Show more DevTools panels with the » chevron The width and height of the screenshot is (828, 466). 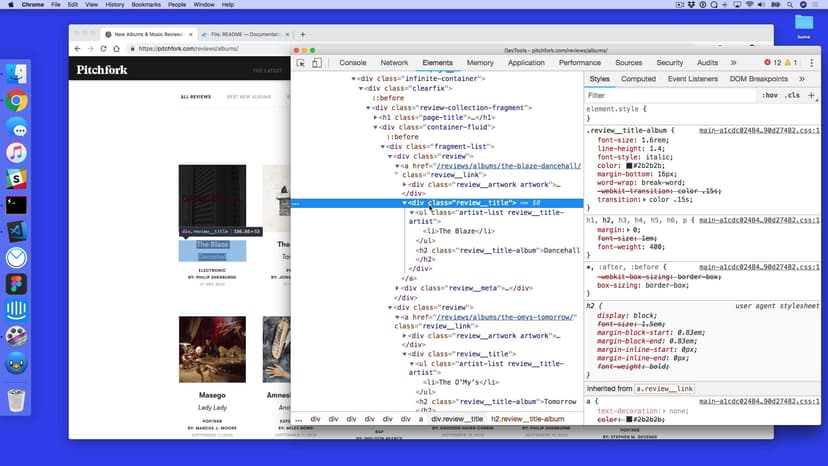733,63
